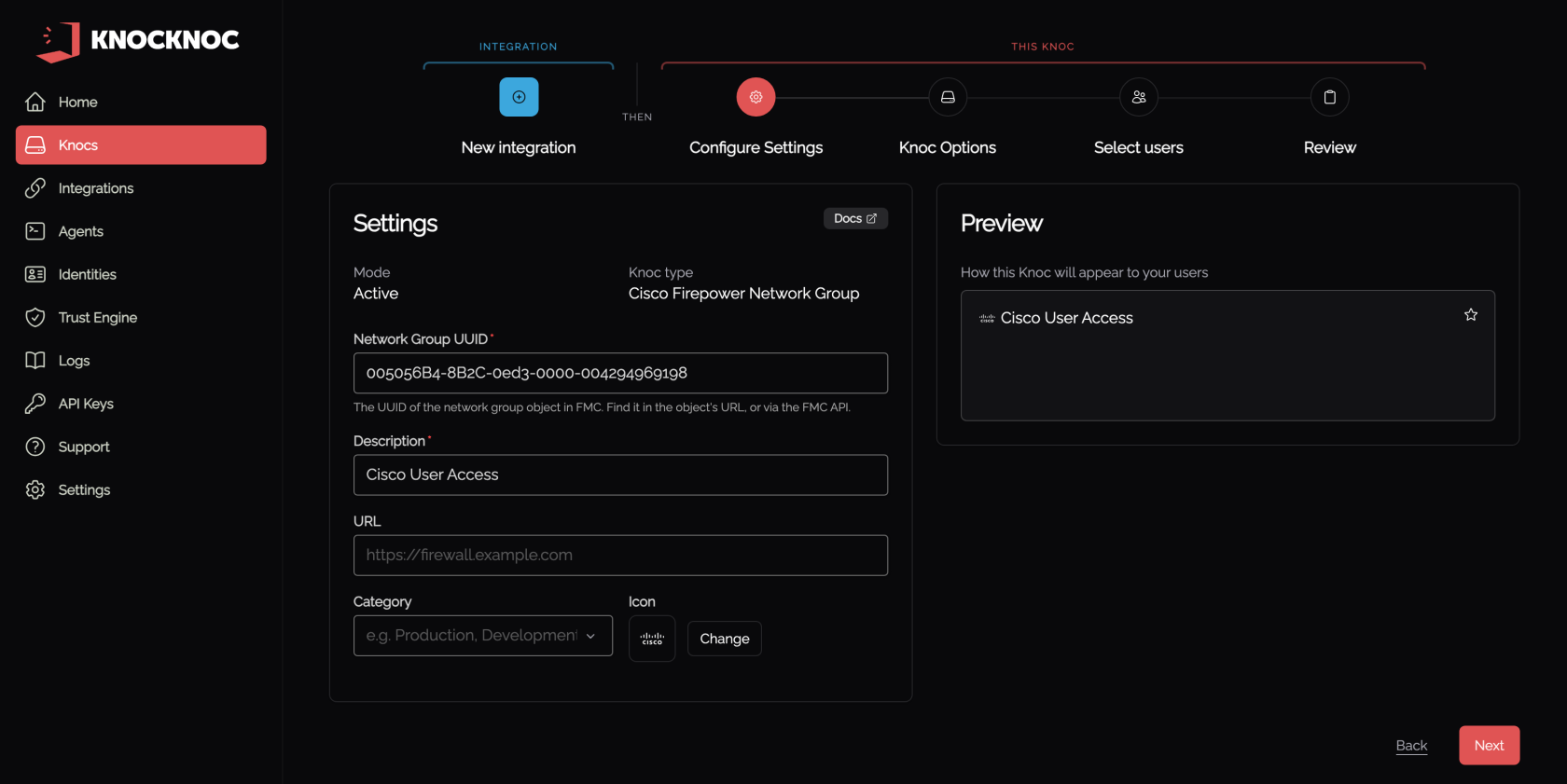Go to the Select users step icon
Image resolution: width=1567 pixels, height=784 pixels.
(x=1139, y=97)
